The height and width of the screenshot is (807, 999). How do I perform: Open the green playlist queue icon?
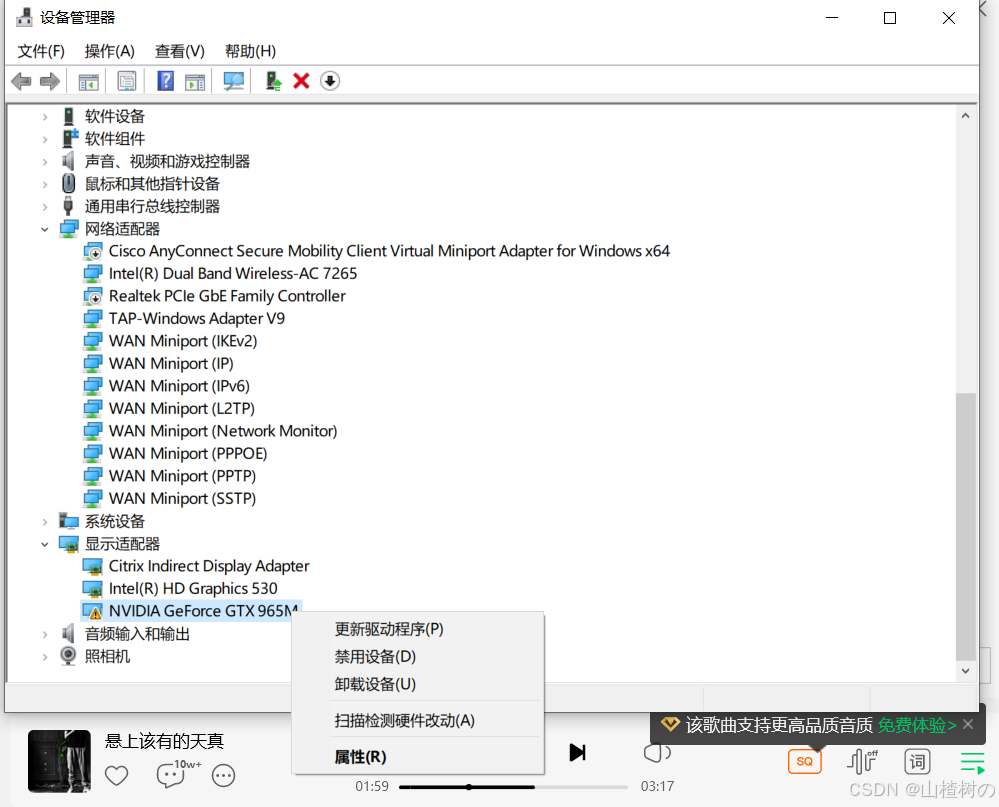[973, 762]
